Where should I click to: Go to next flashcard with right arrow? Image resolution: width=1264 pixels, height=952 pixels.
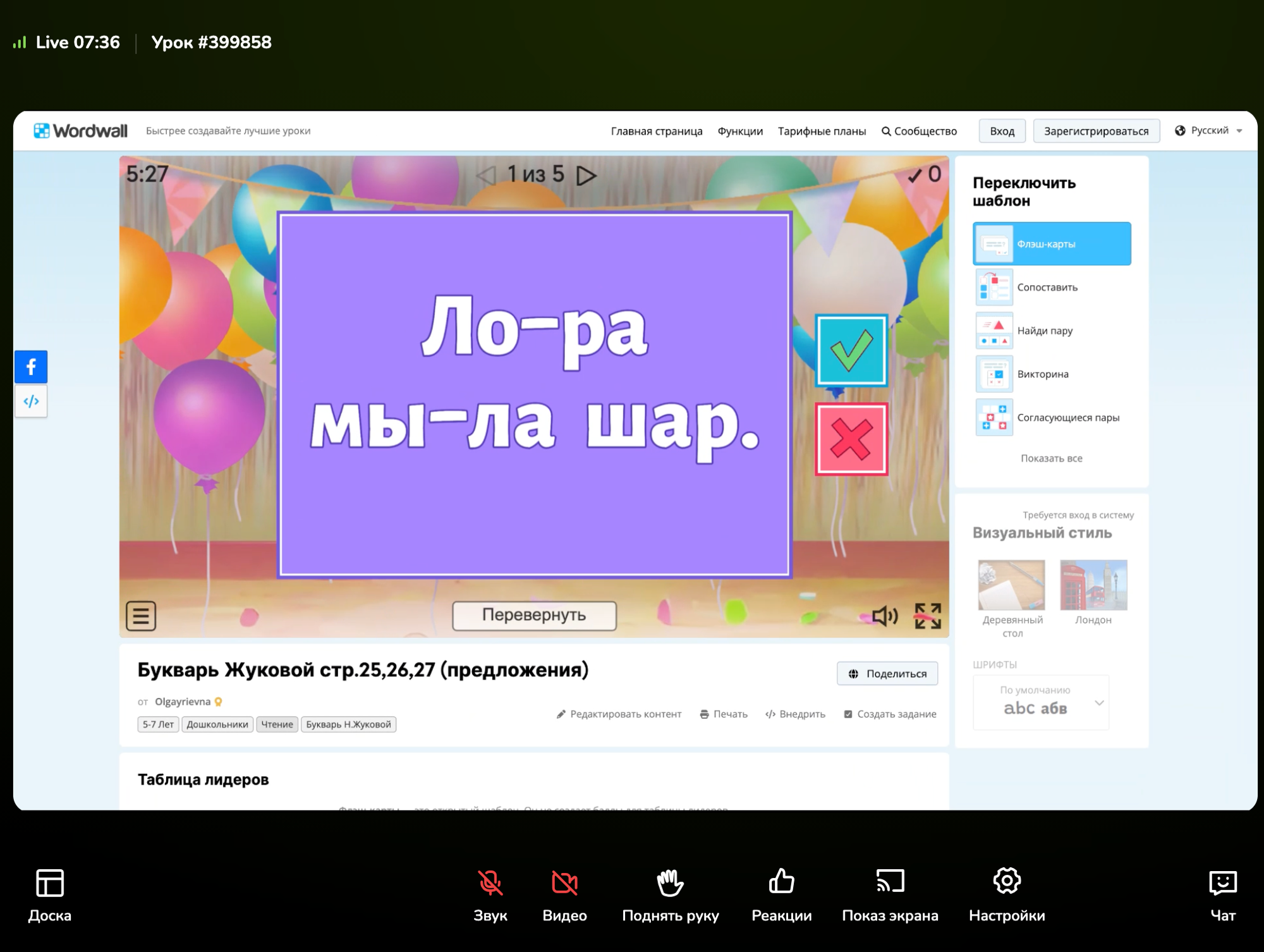point(586,175)
